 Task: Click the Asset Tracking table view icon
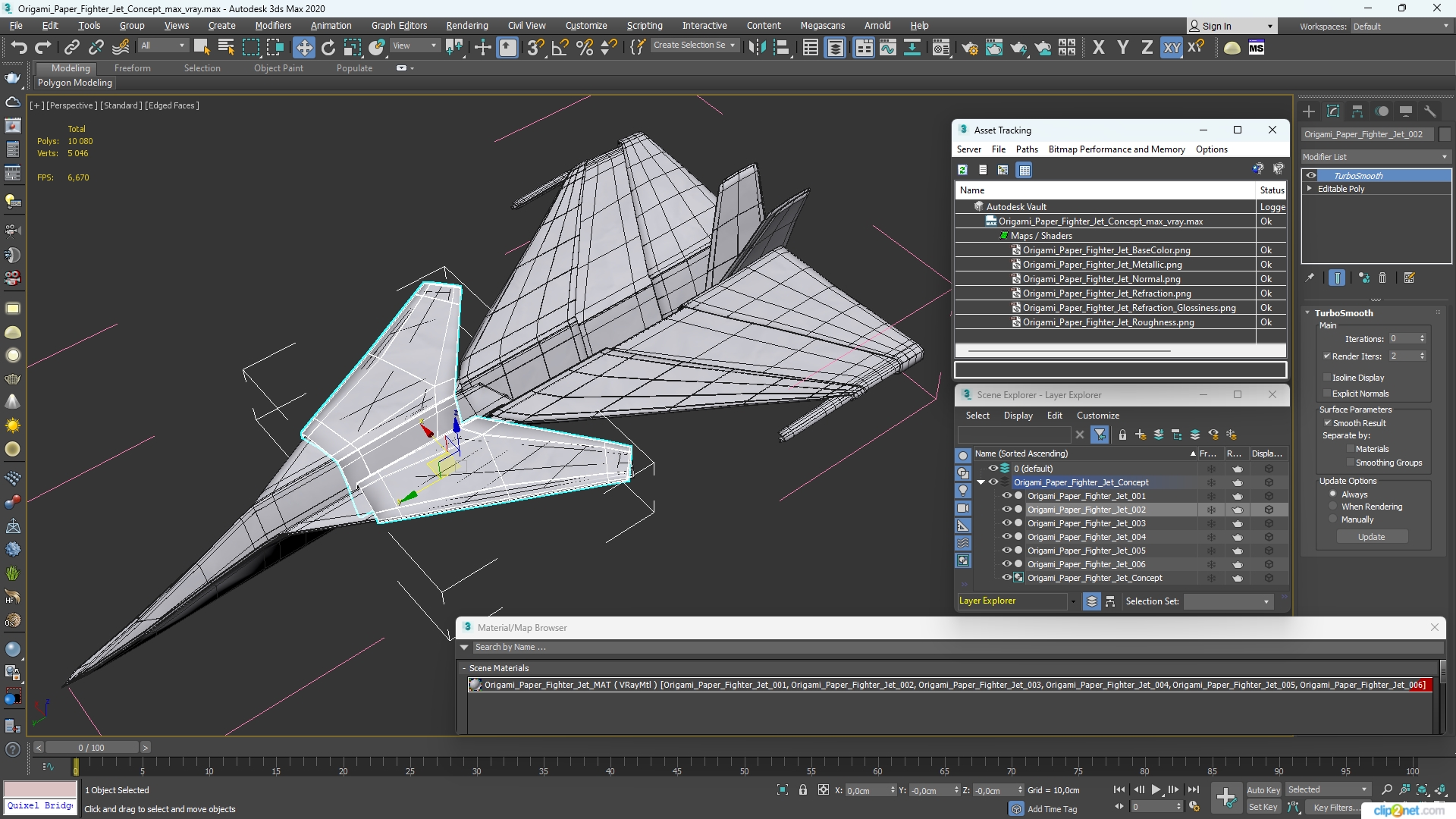[x=1025, y=170]
